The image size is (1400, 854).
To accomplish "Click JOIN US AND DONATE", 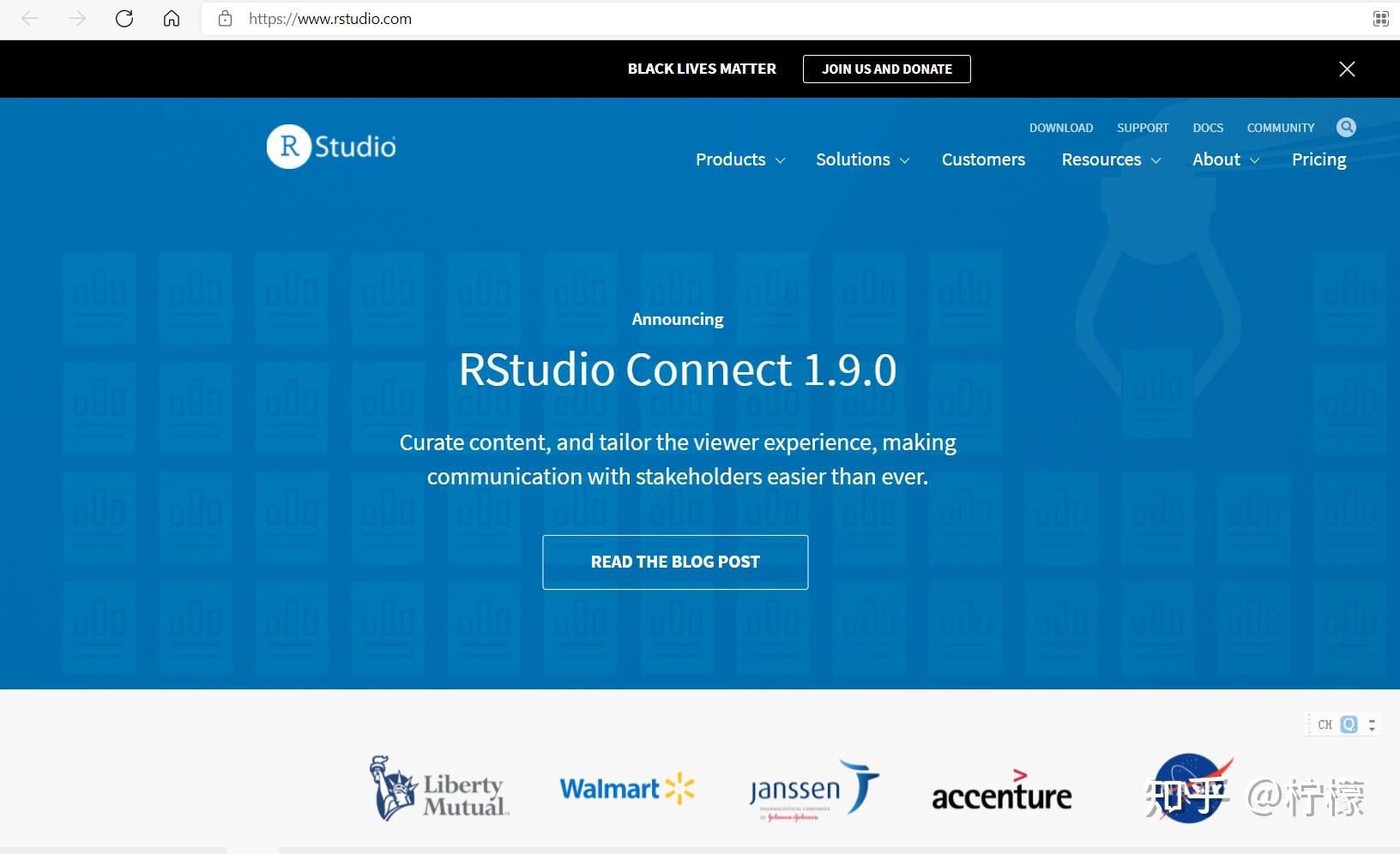I will pos(886,69).
